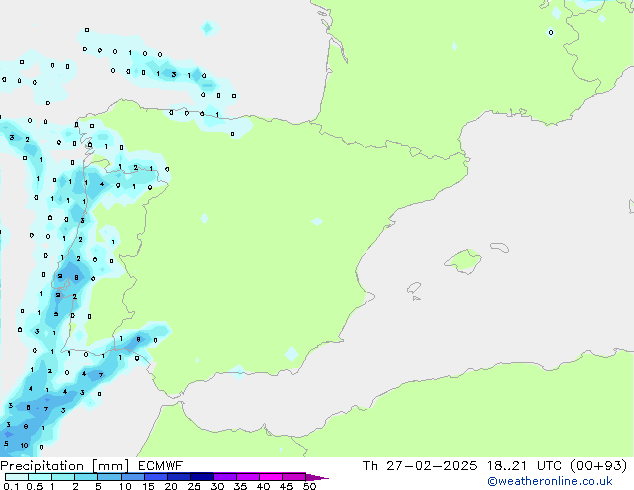Select the "ECMWF" model label

point(161,466)
